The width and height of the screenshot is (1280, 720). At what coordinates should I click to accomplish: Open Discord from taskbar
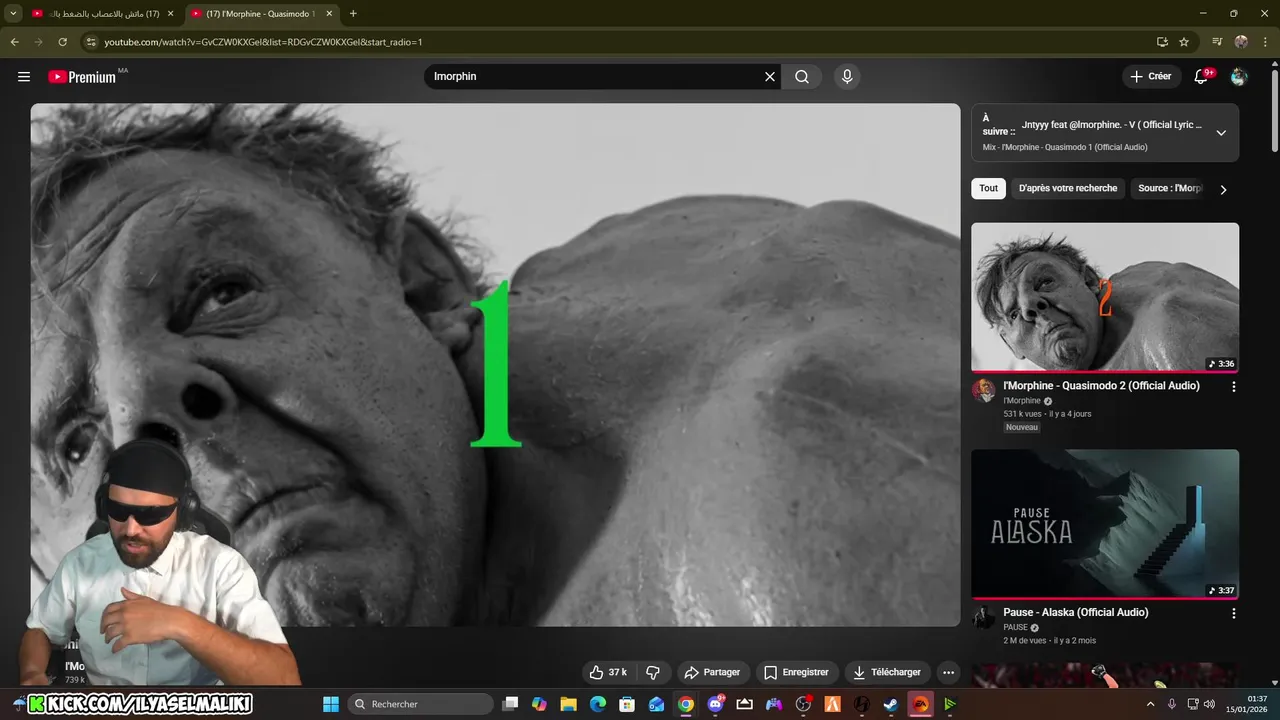click(x=715, y=704)
